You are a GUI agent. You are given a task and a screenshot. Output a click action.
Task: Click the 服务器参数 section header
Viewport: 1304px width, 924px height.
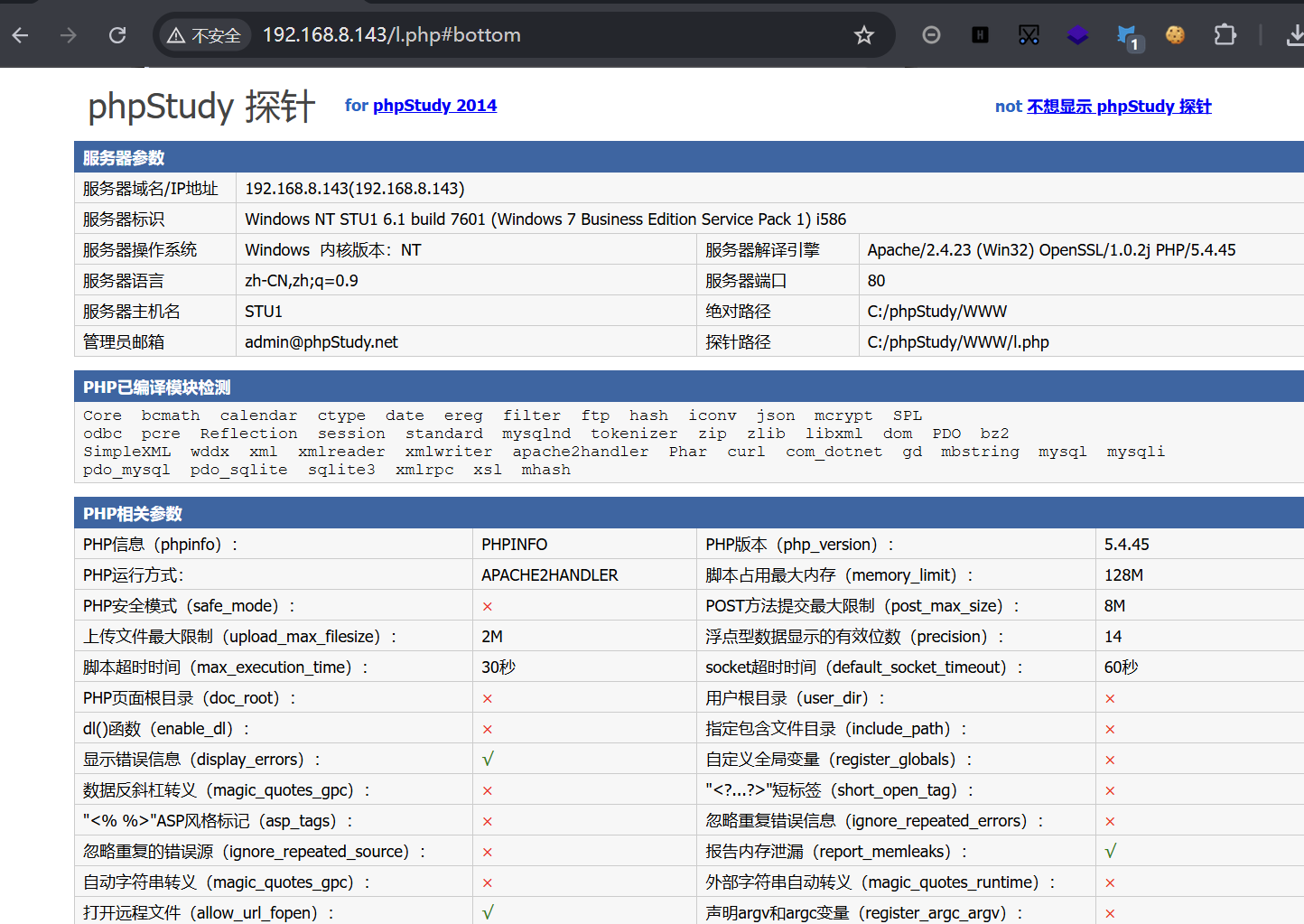tap(689, 157)
